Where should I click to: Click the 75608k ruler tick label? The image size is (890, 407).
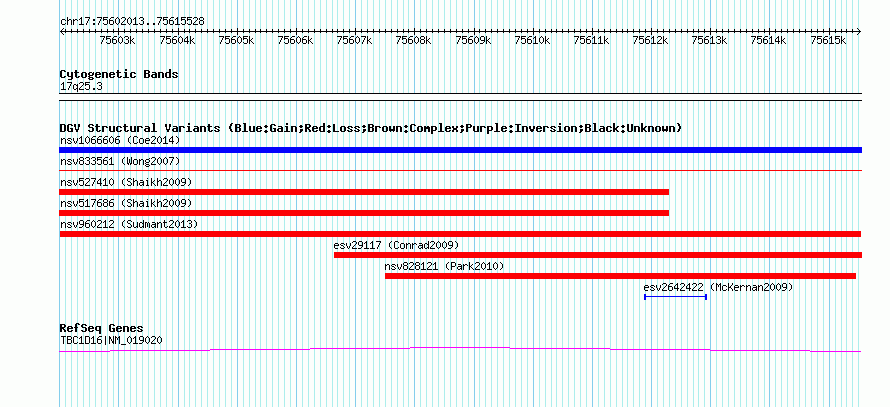(x=414, y=40)
